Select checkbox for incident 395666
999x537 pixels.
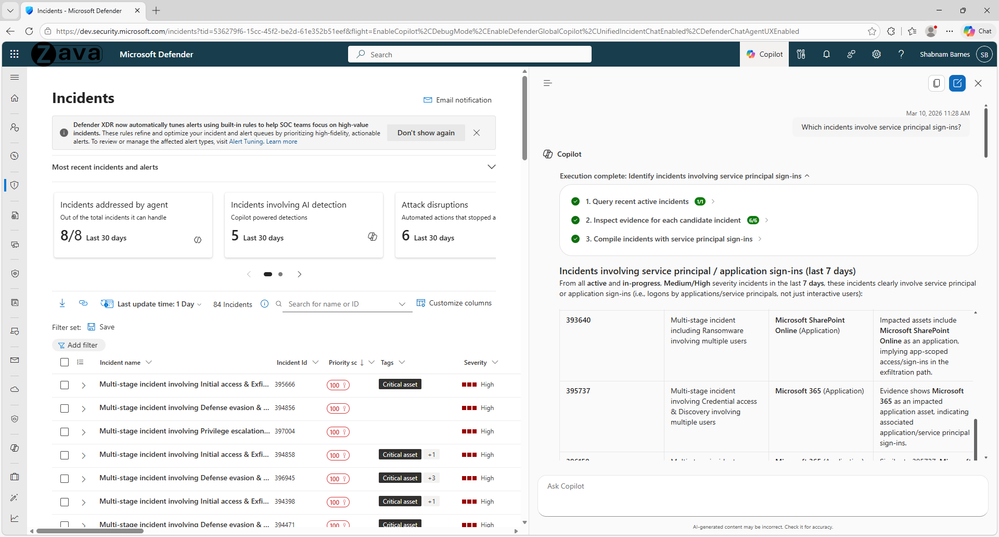pos(64,385)
